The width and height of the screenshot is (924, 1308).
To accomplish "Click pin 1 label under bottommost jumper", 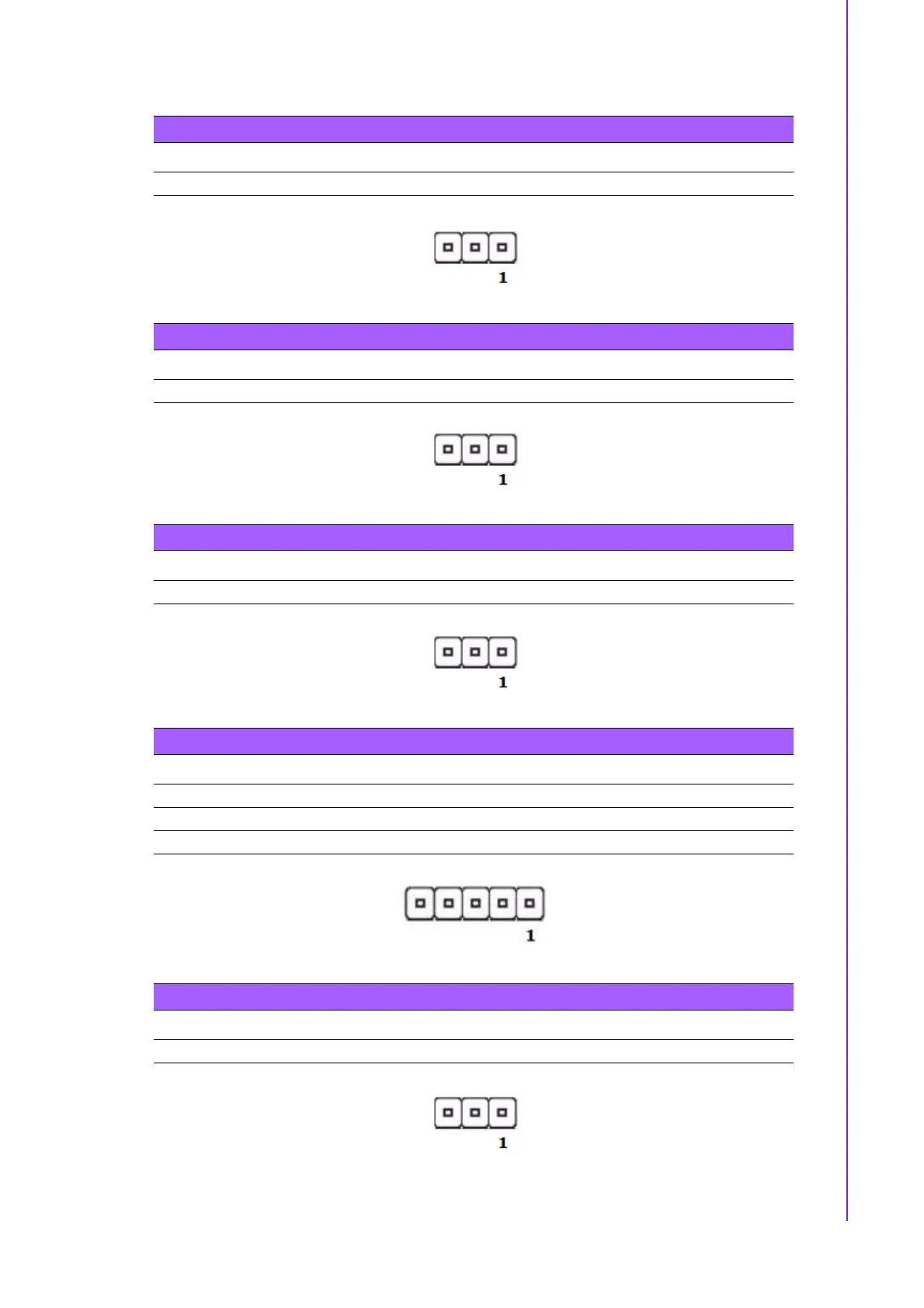I will [502, 1143].
